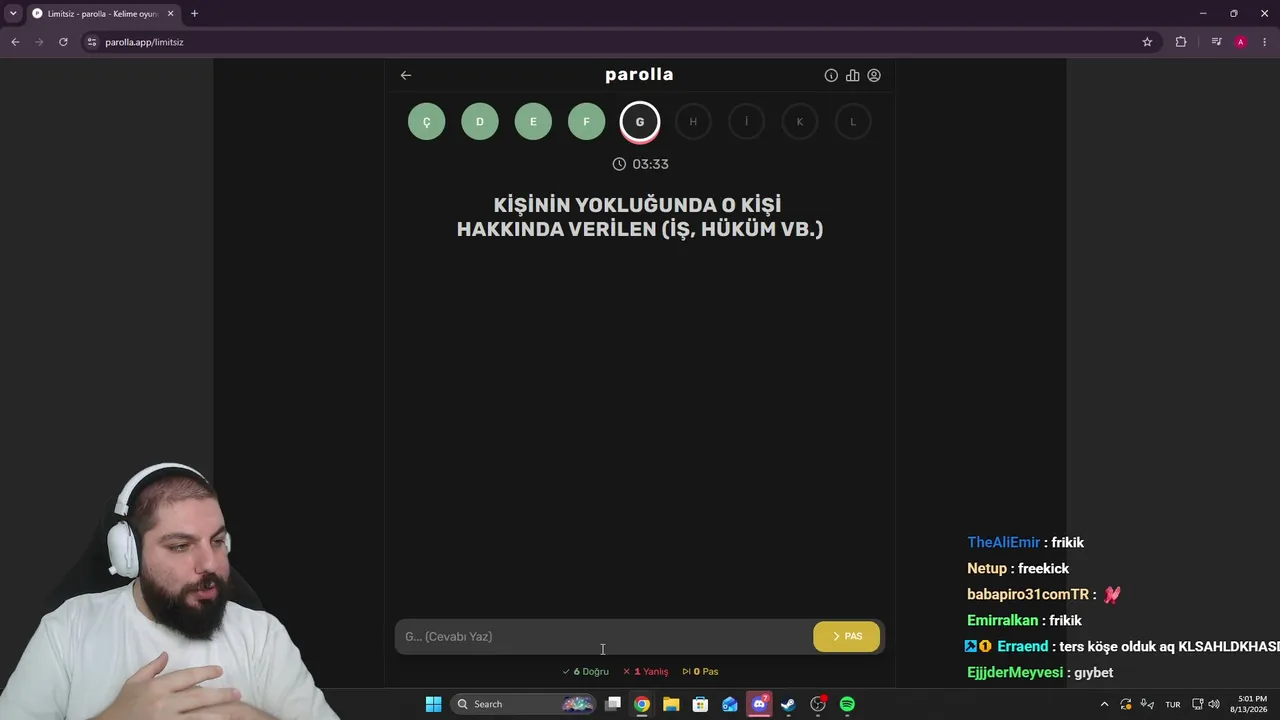Select the letter L circle
Viewport: 1280px width, 720px height.
(x=853, y=122)
